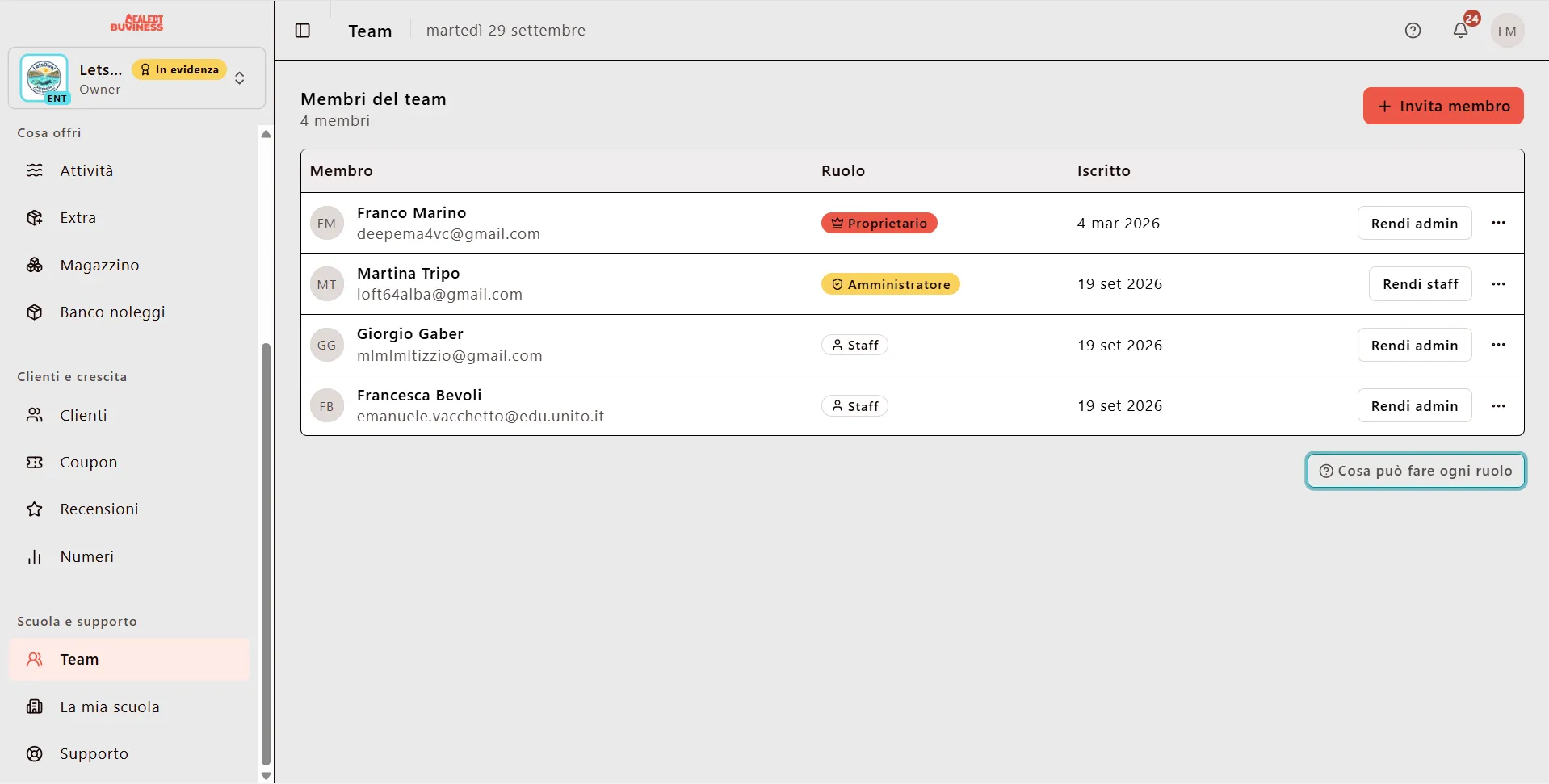Viewport: 1549px width, 784px height.
Task: Open the FM user avatar menu
Action: click(1507, 31)
